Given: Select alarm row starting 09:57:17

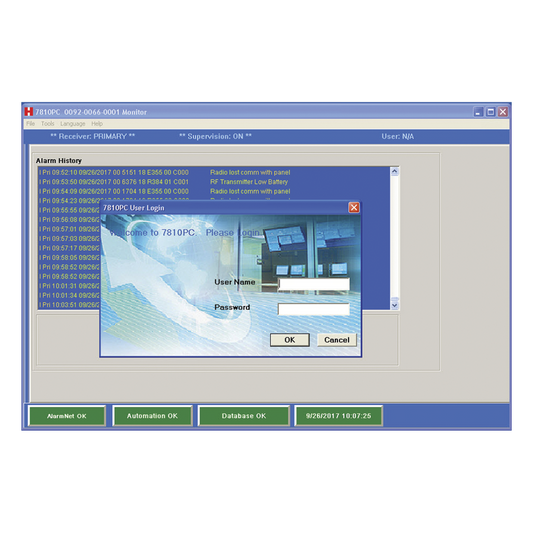Looking at the screenshot, I should click(69, 248).
